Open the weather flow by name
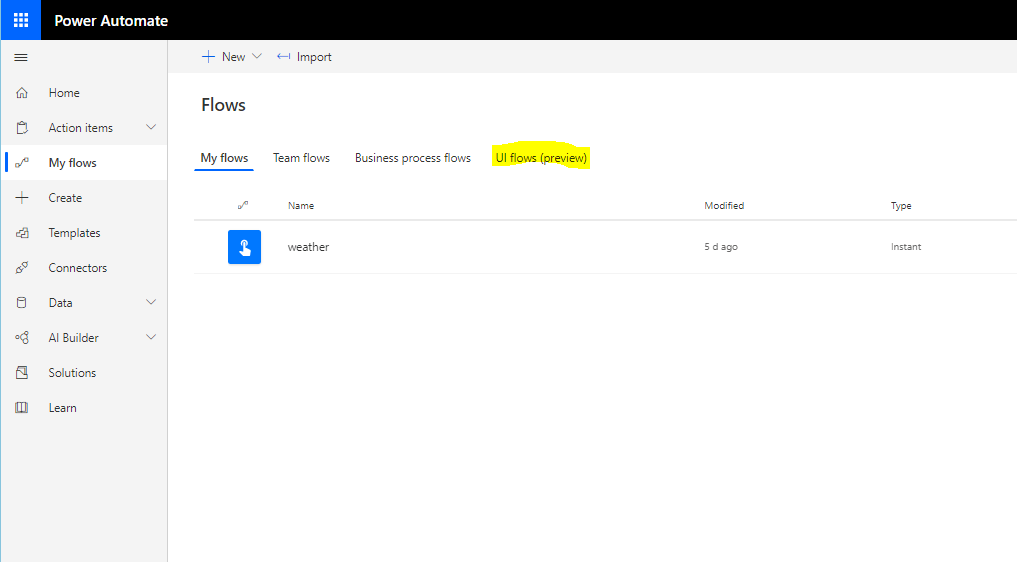This screenshot has height=562, width=1017. tap(309, 247)
